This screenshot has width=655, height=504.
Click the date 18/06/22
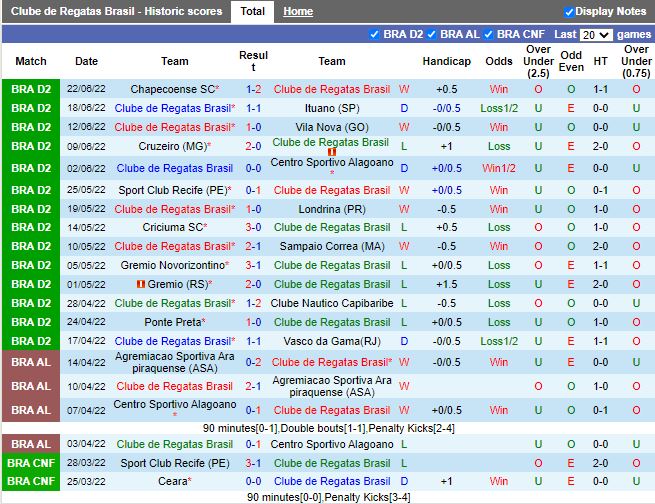[86, 108]
